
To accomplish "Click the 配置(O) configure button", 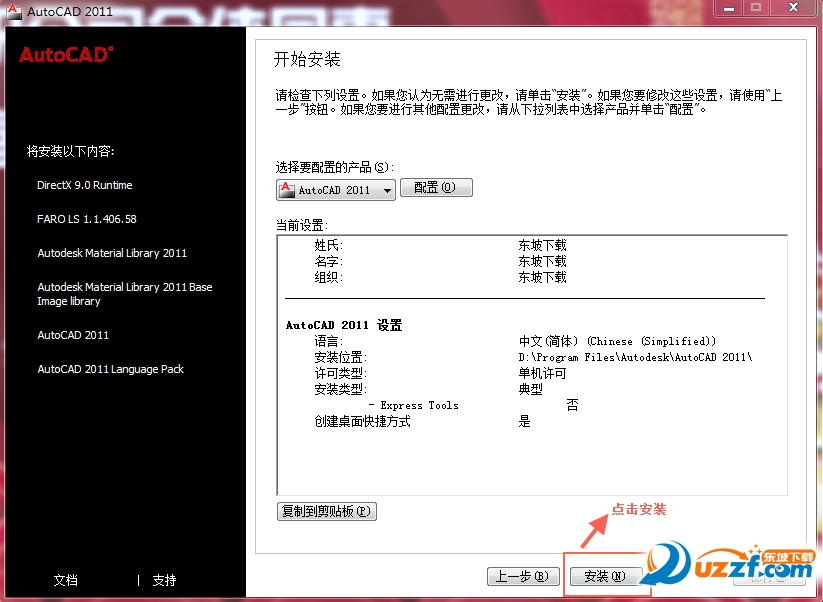I will point(436,187).
